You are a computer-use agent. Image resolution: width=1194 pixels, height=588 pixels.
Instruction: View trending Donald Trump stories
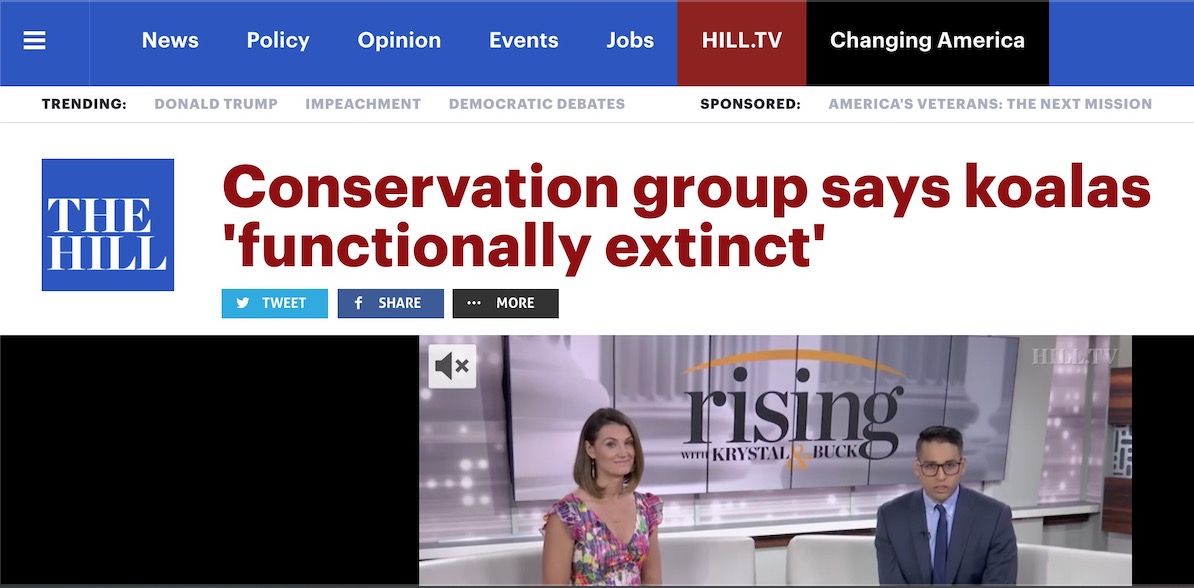216,104
